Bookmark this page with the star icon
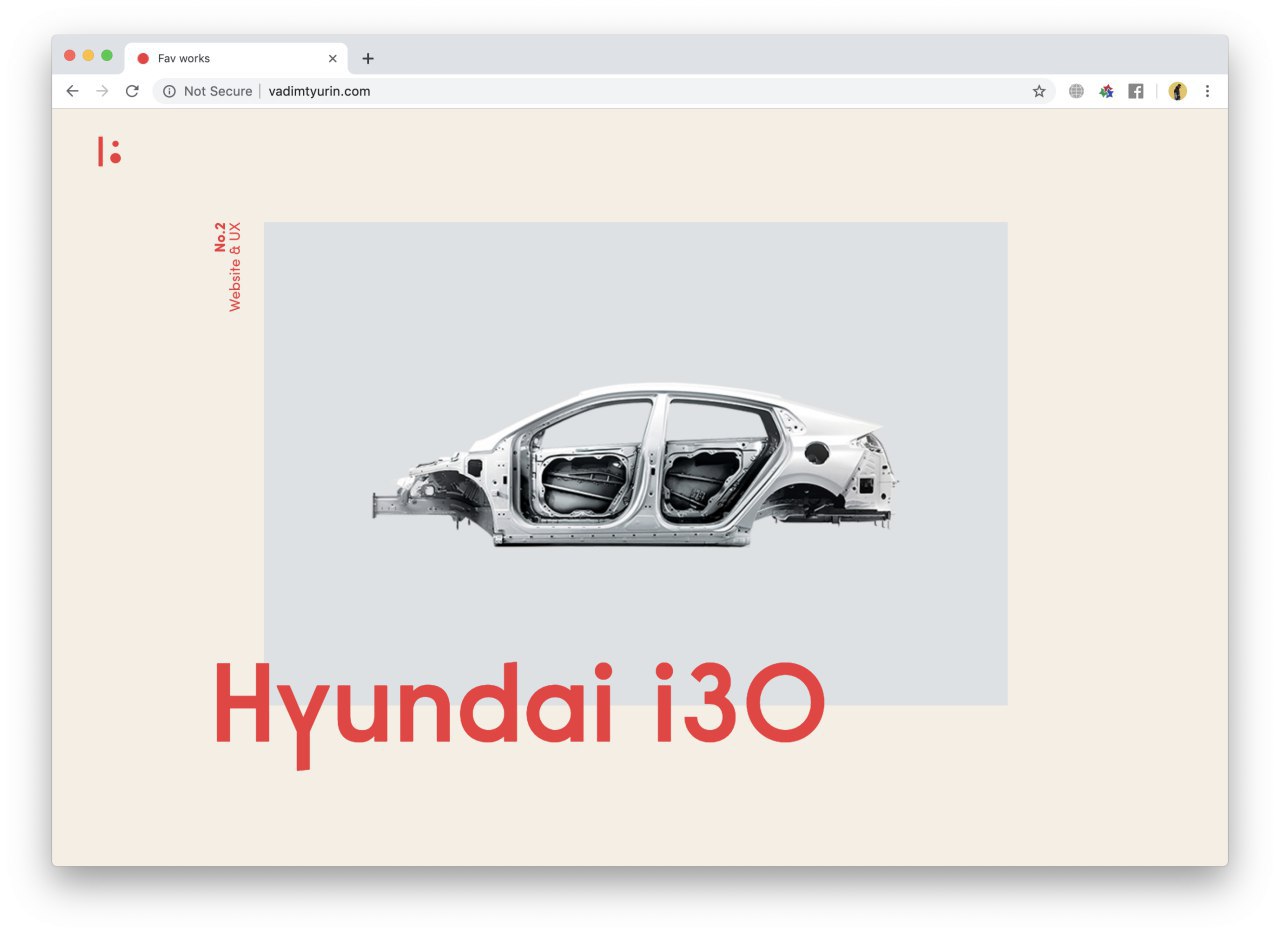 tap(1039, 91)
